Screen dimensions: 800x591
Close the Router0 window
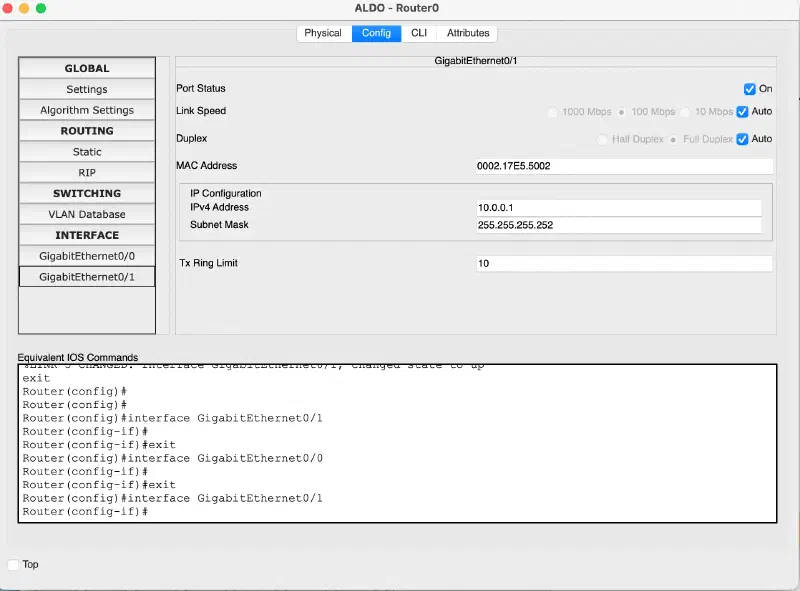pyautogui.click(x=7, y=8)
